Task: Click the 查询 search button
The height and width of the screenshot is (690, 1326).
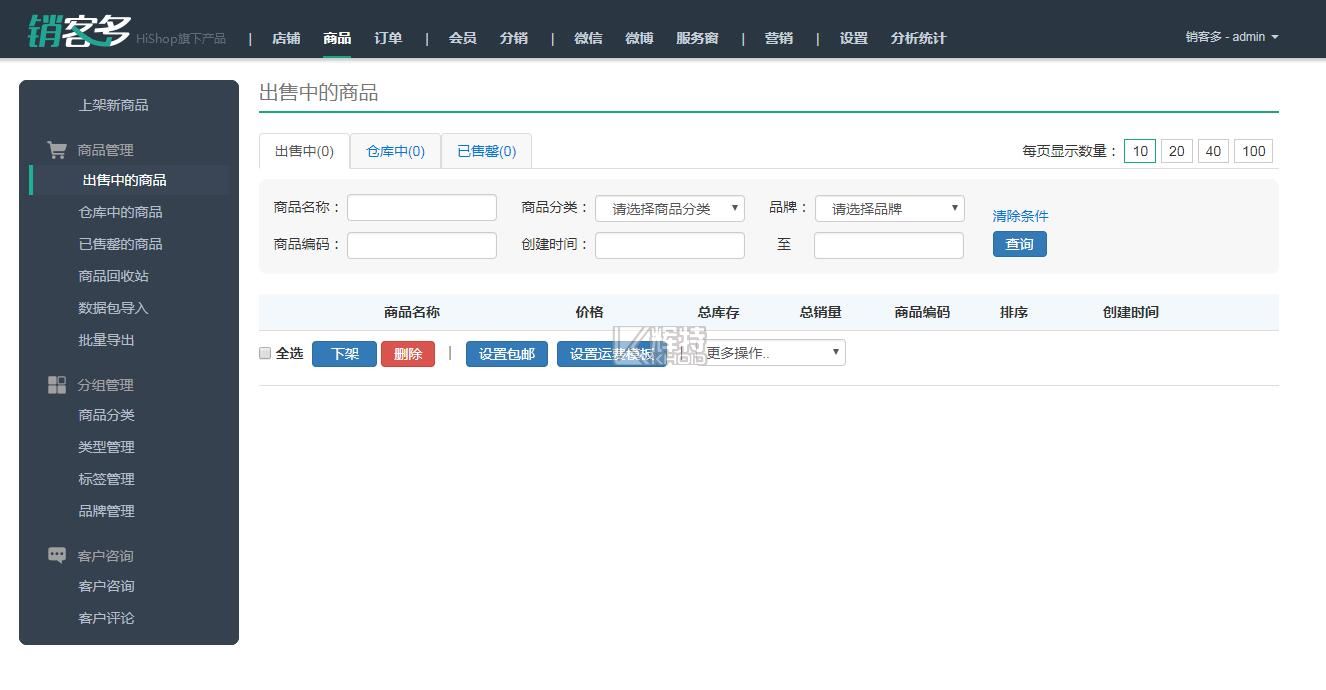Action: tap(1019, 244)
